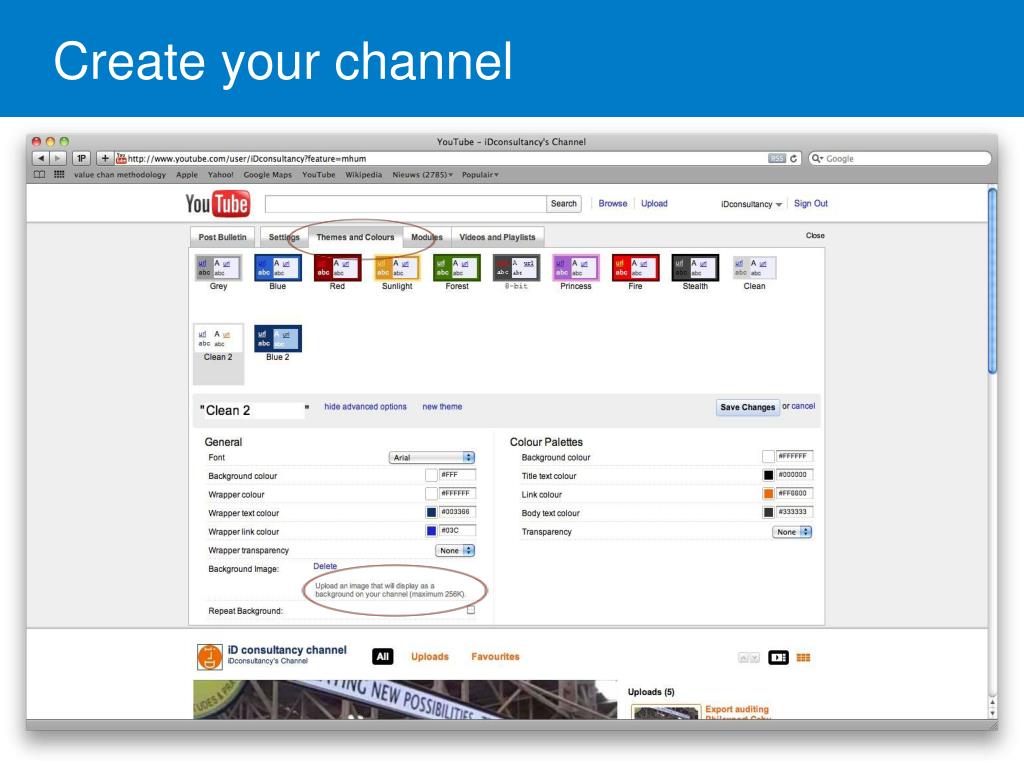Open the Colour Palettes Transparency dropdown
Screen dimensions: 1024x768
coord(792,532)
